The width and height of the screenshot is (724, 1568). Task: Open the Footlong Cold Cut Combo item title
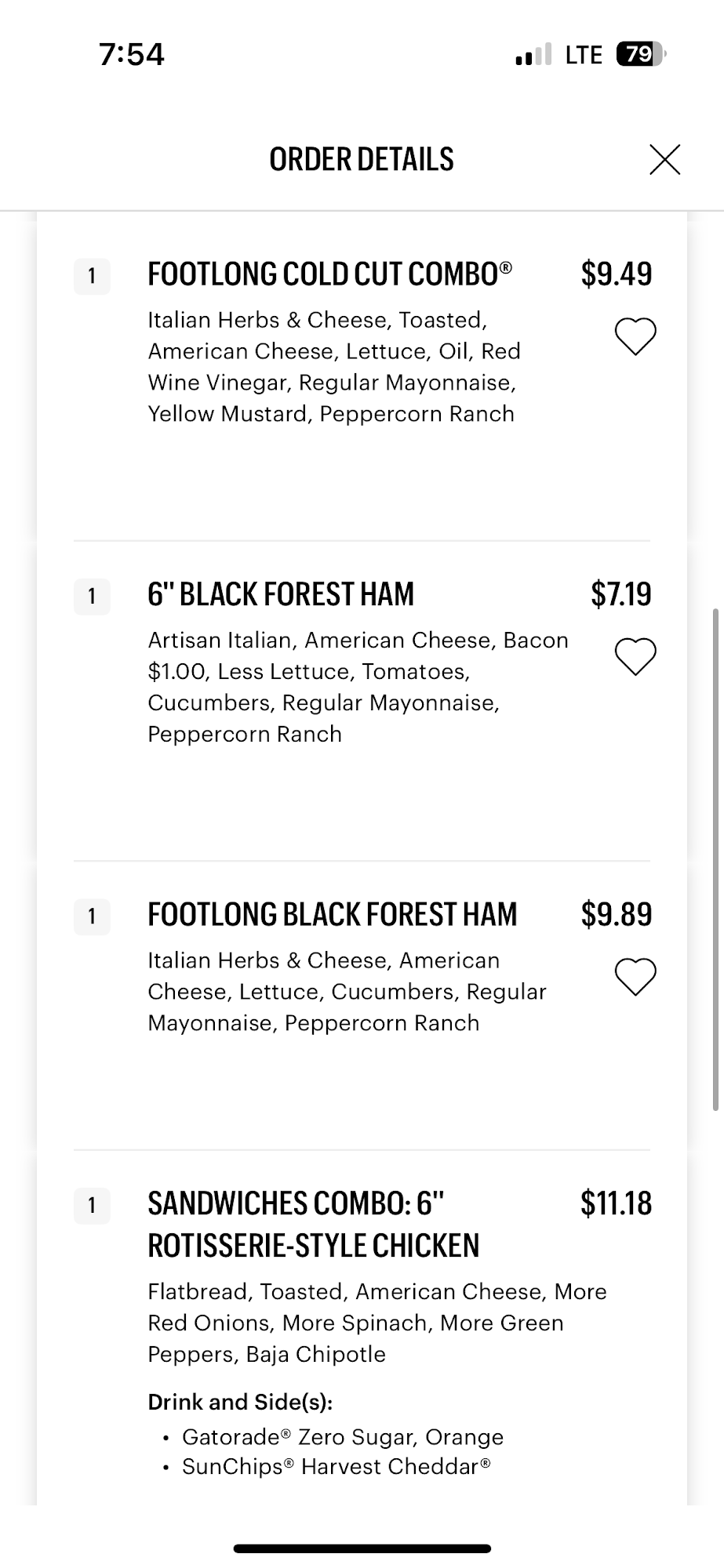coord(329,274)
